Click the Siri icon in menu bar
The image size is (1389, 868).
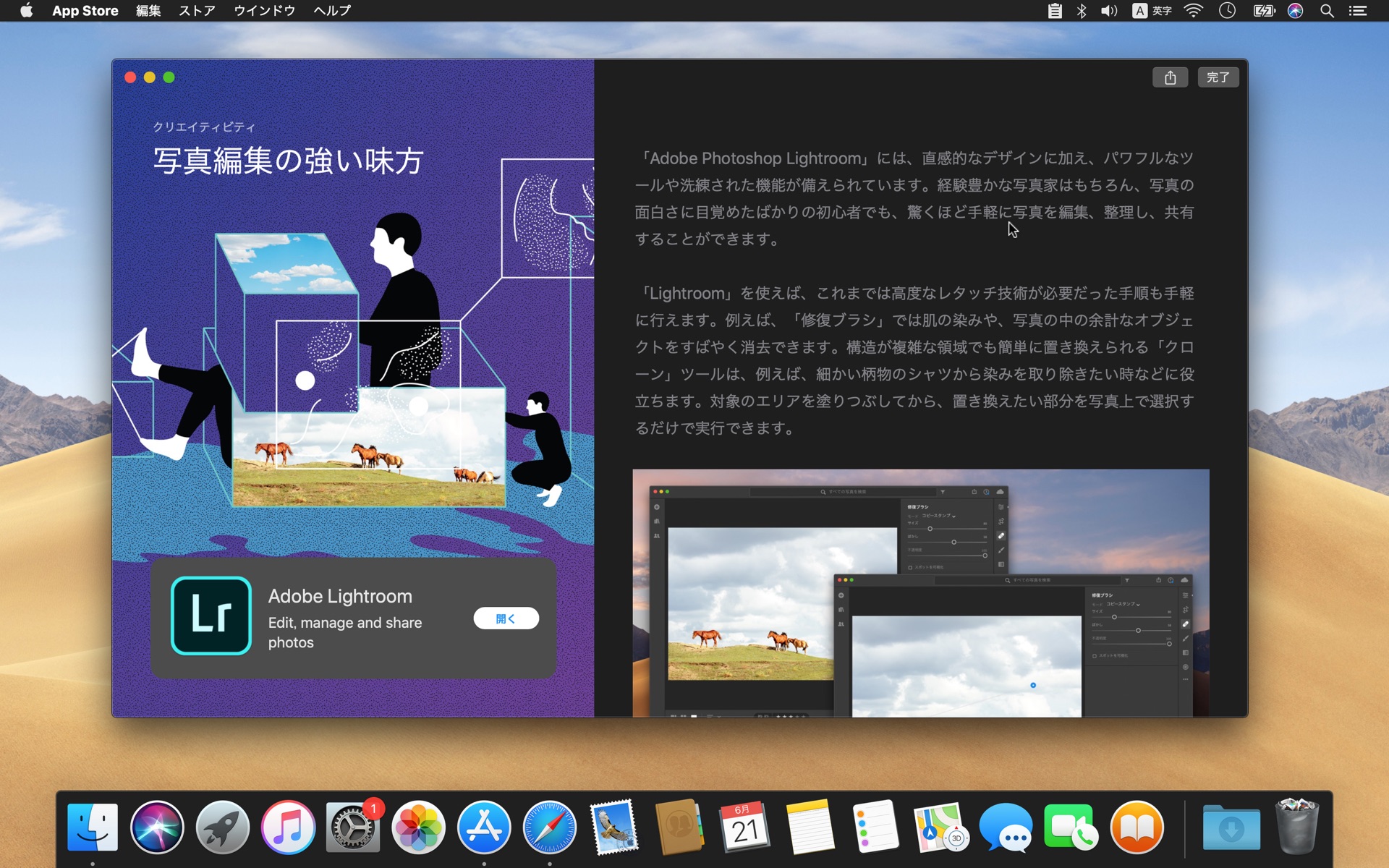(x=1296, y=10)
